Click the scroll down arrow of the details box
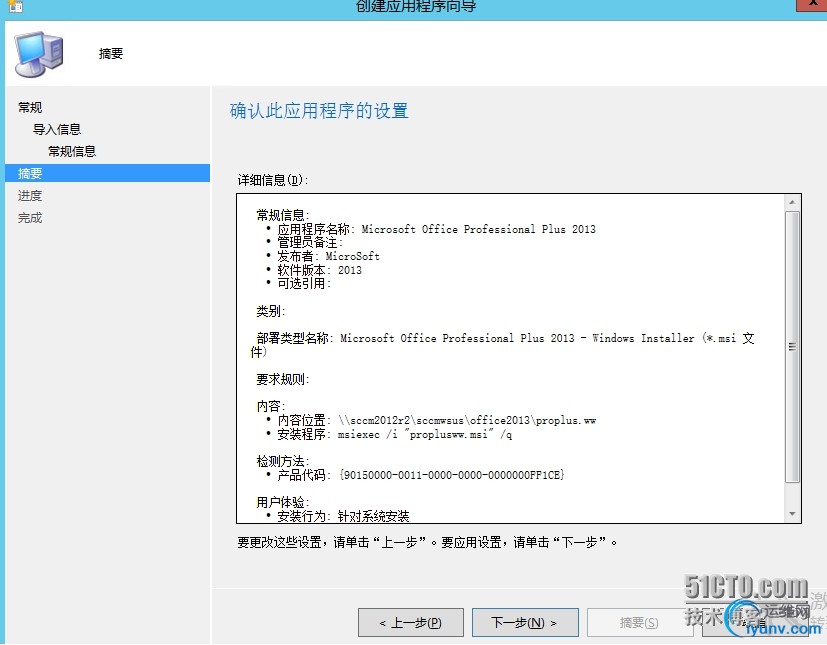Image resolution: width=827 pixels, height=645 pixels. tap(792, 514)
